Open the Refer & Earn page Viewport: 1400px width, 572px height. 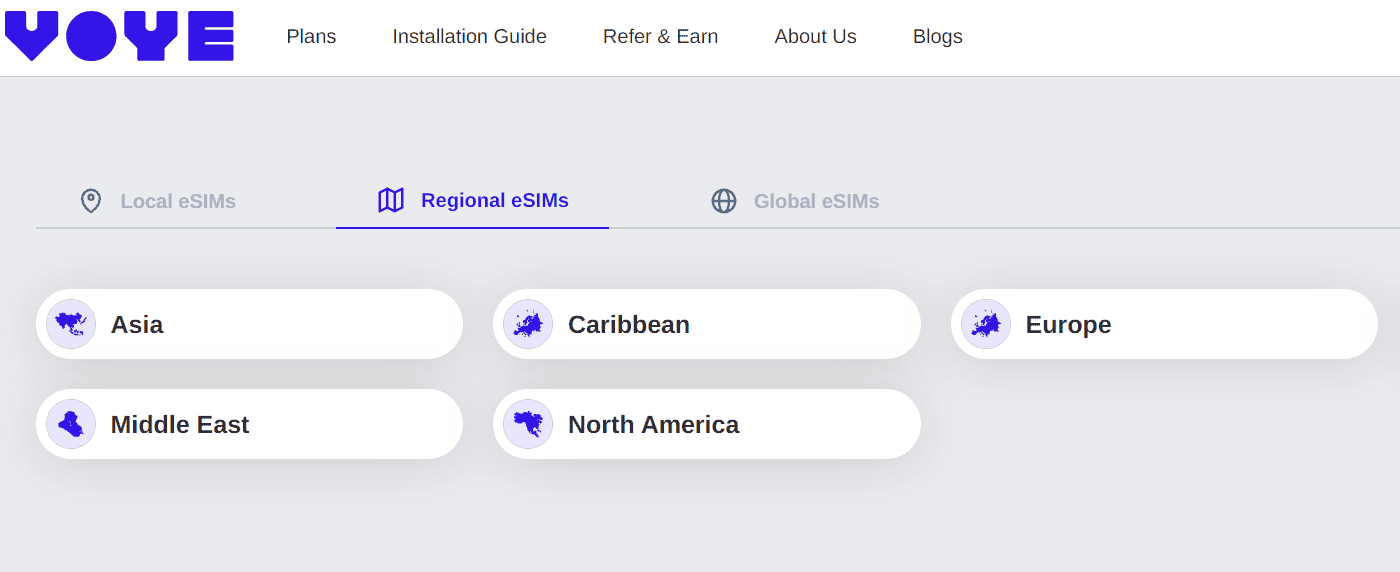(660, 37)
